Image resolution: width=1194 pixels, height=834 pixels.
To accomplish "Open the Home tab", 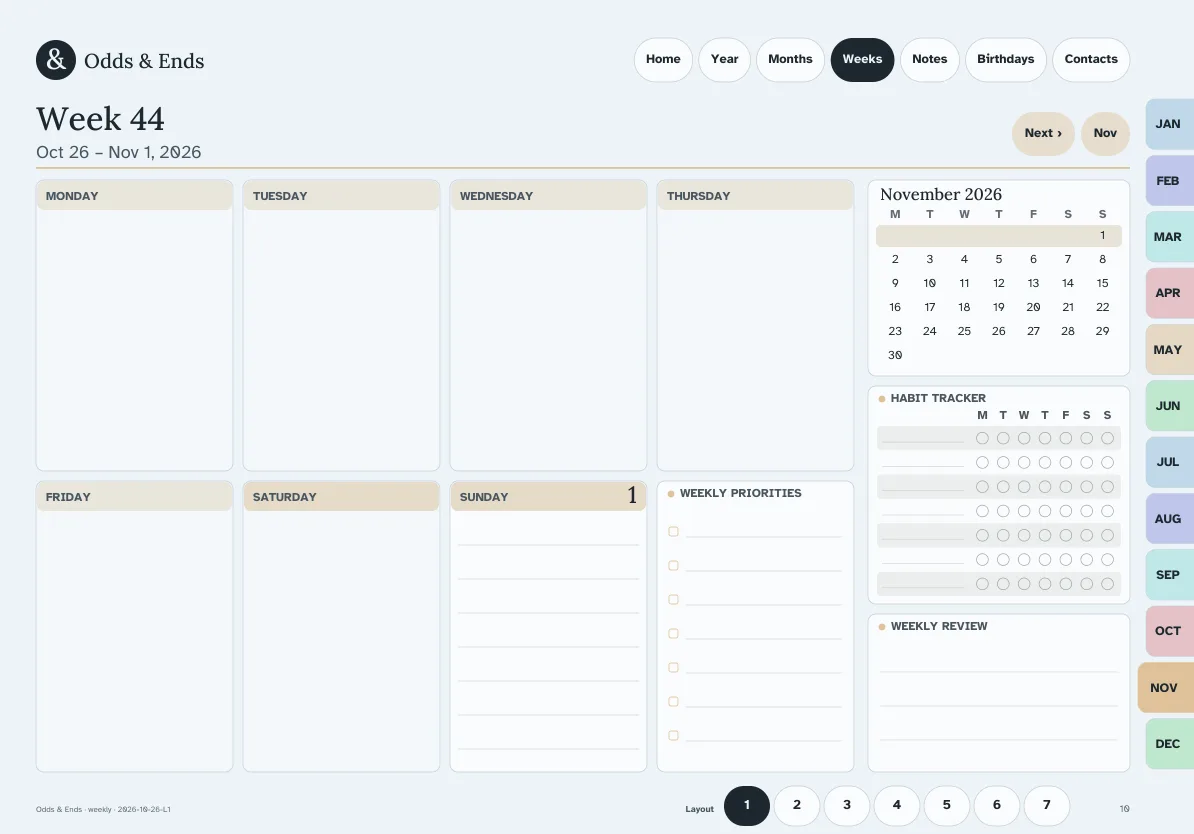I will [663, 59].
